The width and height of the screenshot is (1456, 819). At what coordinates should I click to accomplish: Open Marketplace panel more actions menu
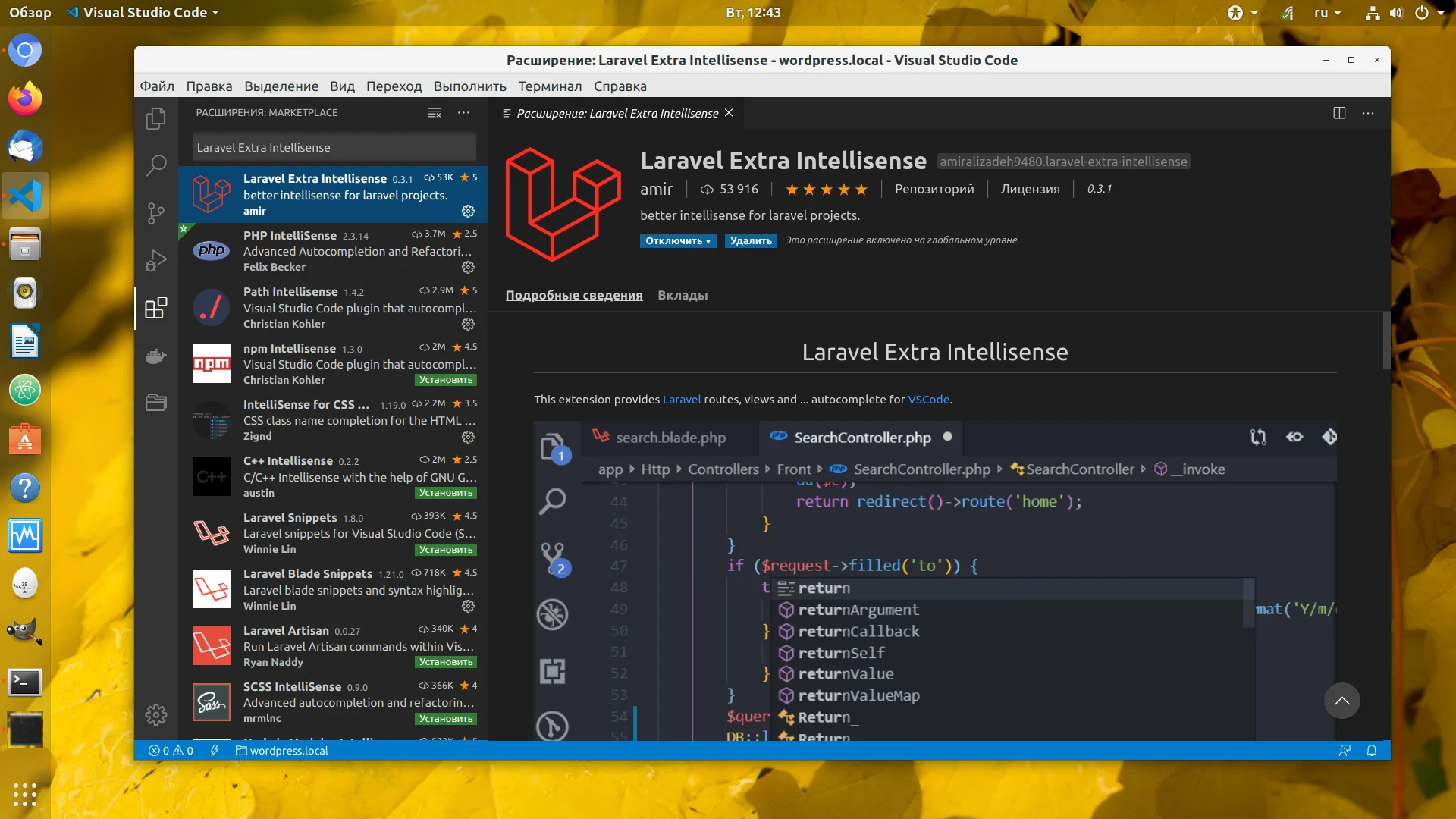click(x=463, y=113)
